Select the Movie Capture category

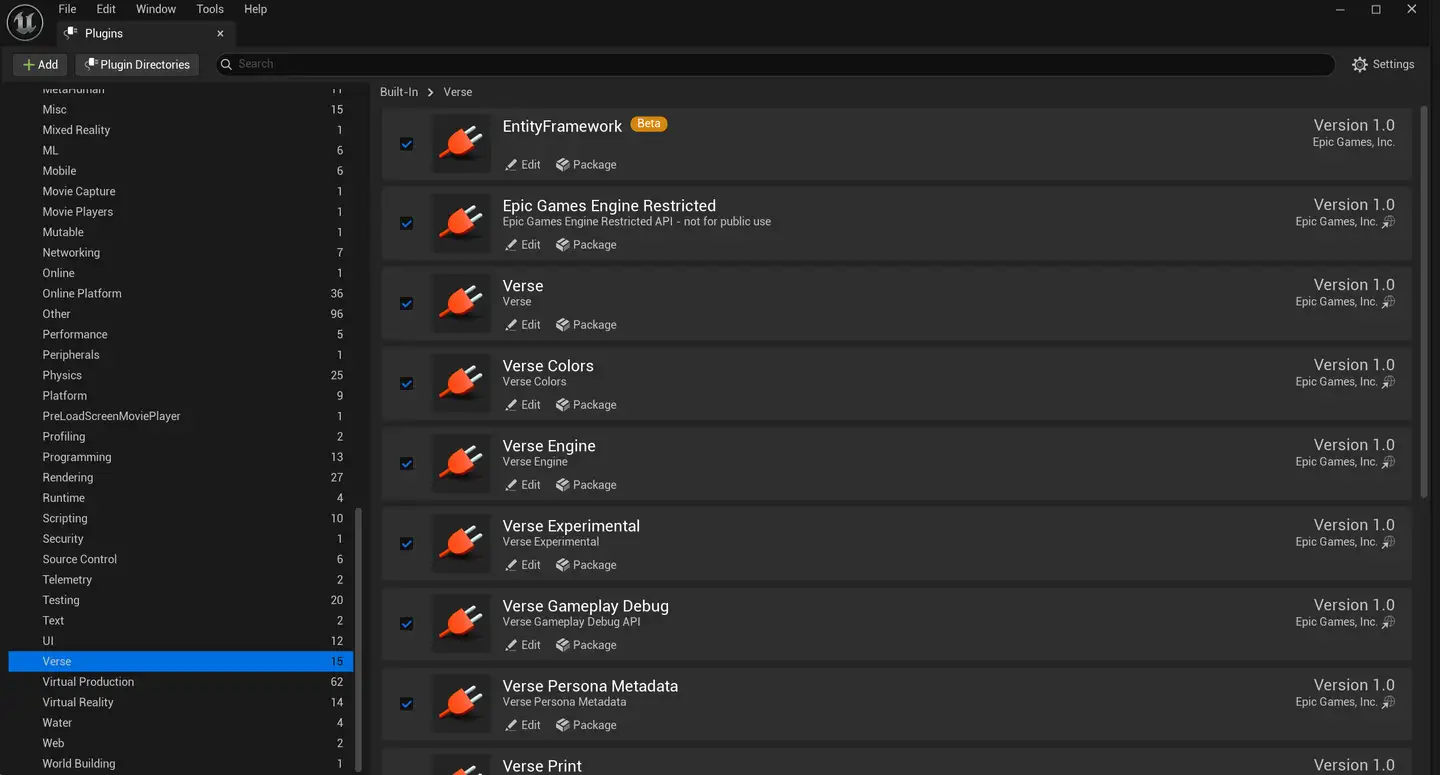pyautogui.click(x=181, y=191)
